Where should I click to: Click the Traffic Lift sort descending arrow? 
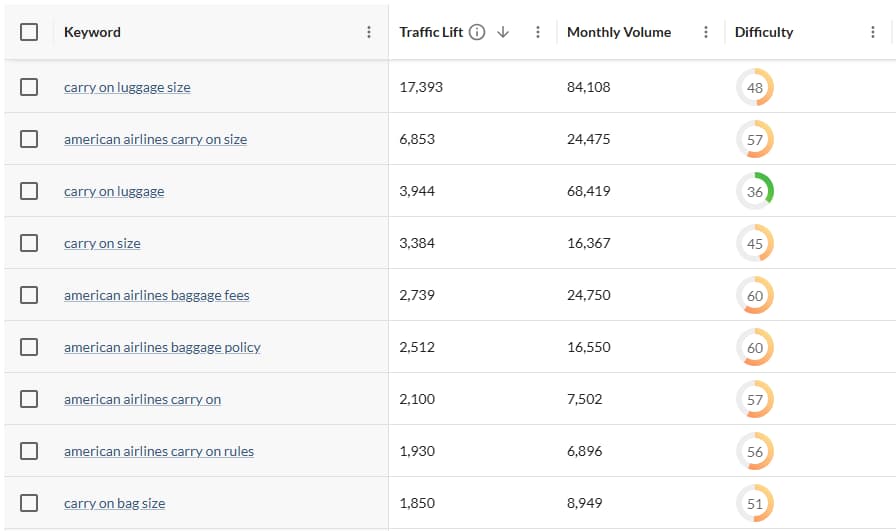coord(503,32)
